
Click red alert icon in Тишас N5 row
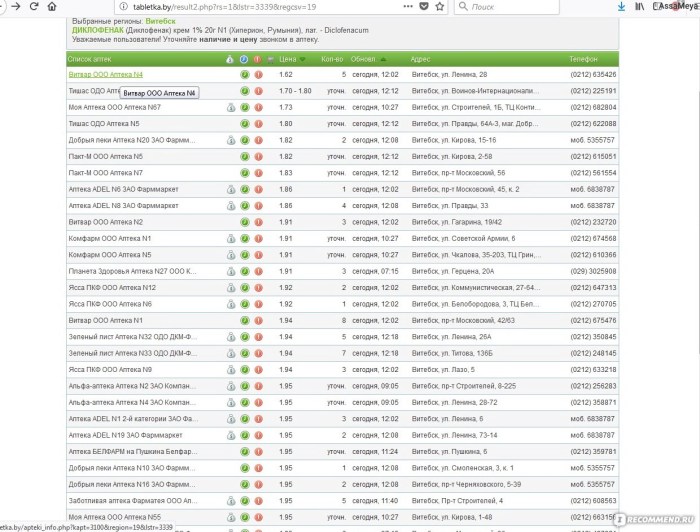coord(258,124)
